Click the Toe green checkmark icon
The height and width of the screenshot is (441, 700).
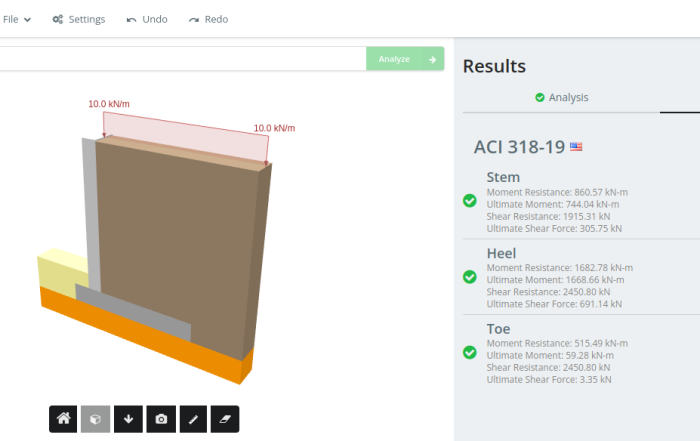pyautogui.click(x=470, y=352)
